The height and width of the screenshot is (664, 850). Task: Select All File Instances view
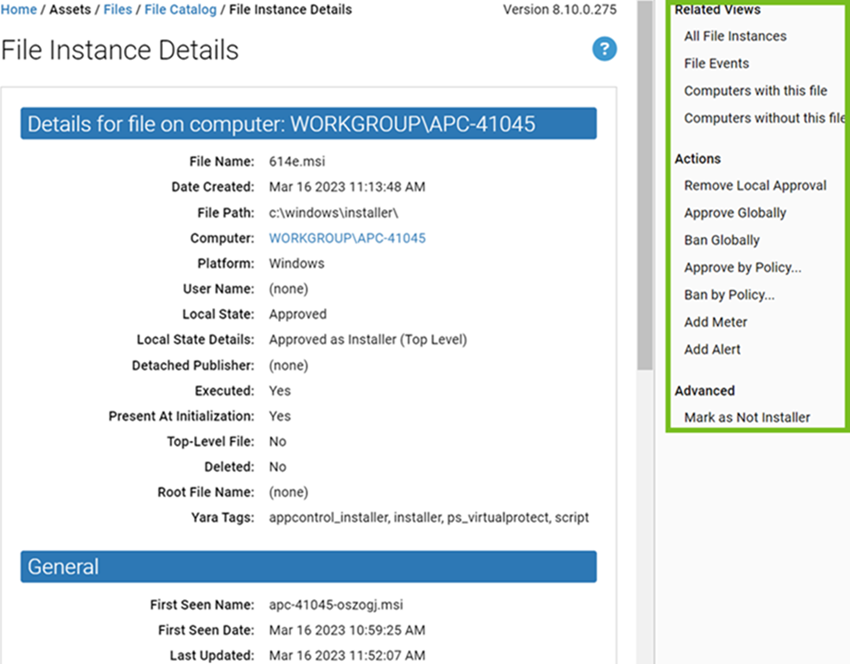pos(737,36)
